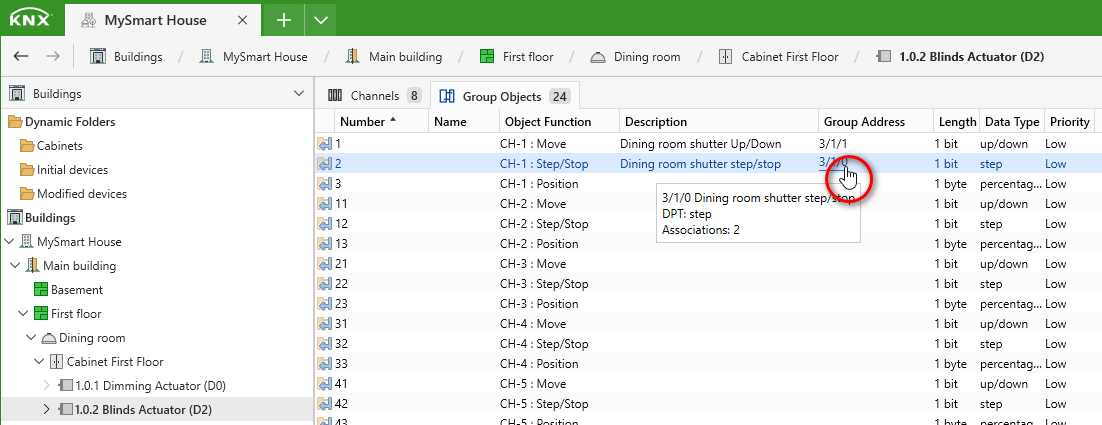The height and width of the screenshot is (425, 1102).
Task: Open the tab list dropdown arrow
Action: pyautogui.click(x=320, y=20)
